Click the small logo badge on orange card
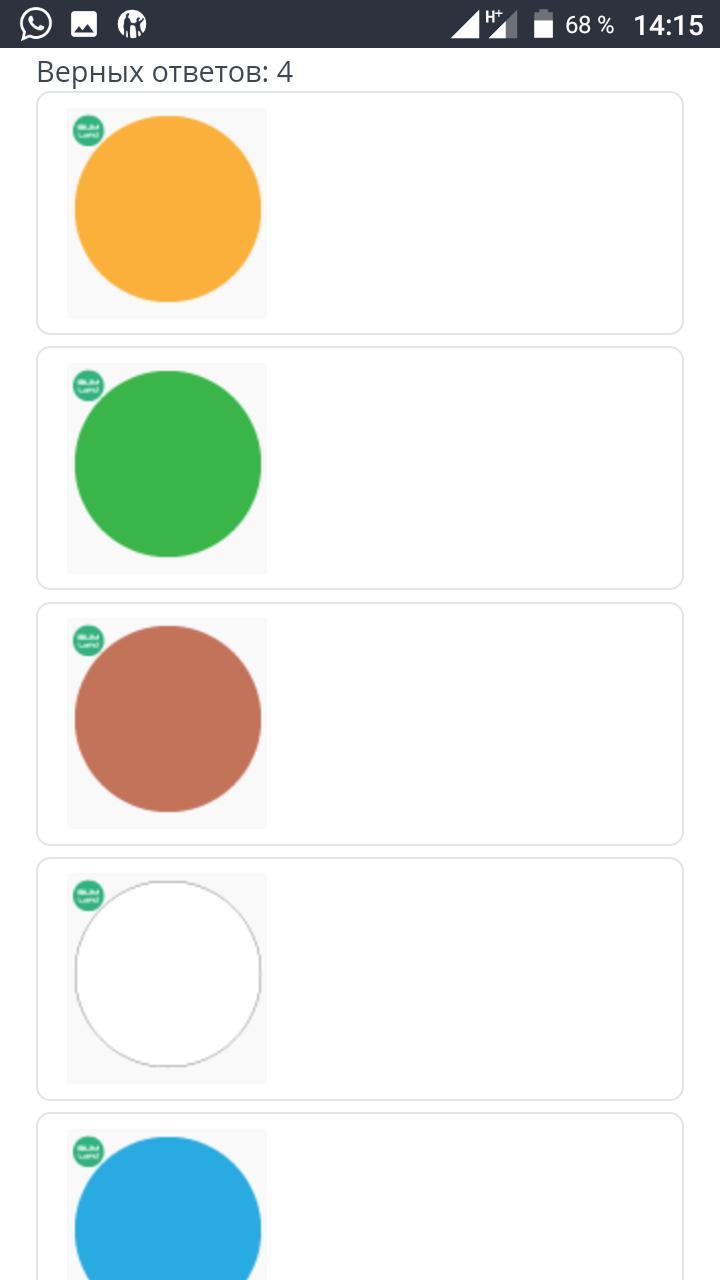 [x=88, y=131]
